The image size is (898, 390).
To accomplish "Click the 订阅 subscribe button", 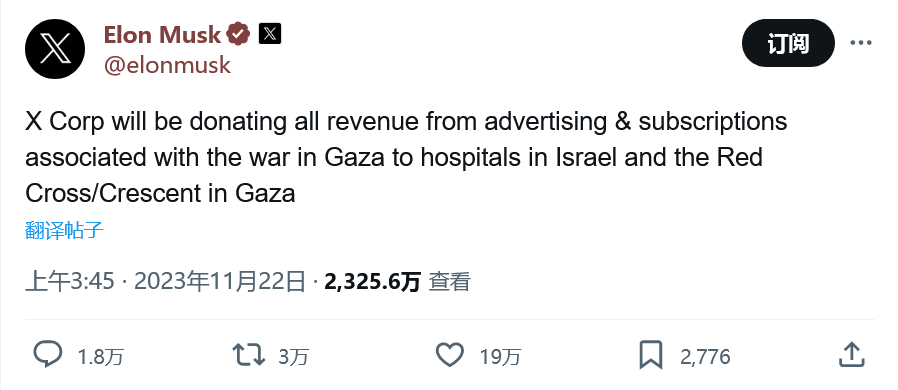I will 788,43.
